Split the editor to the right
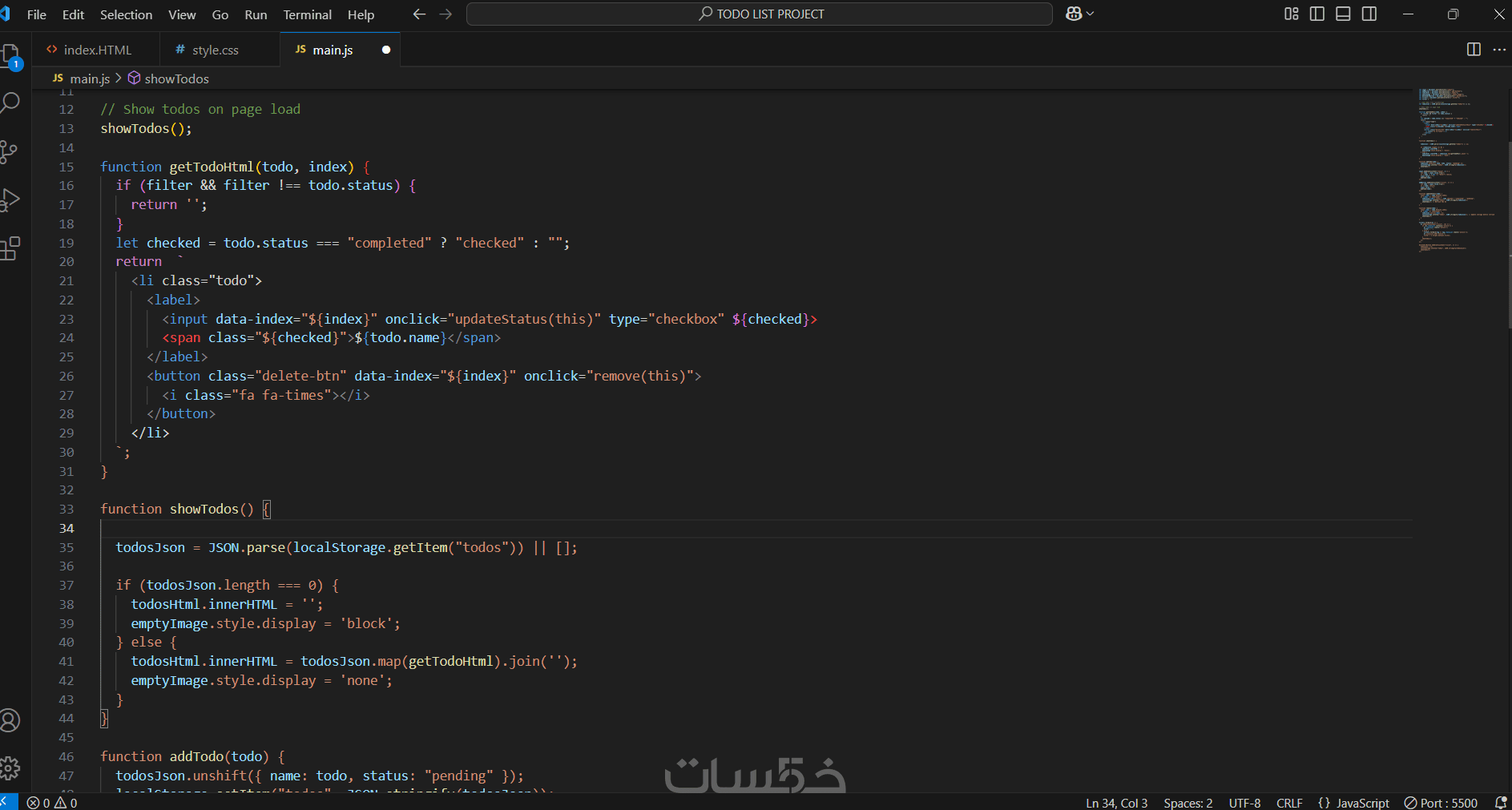This screenshot has width=1512, height=810. click(x=1474, y=49)
